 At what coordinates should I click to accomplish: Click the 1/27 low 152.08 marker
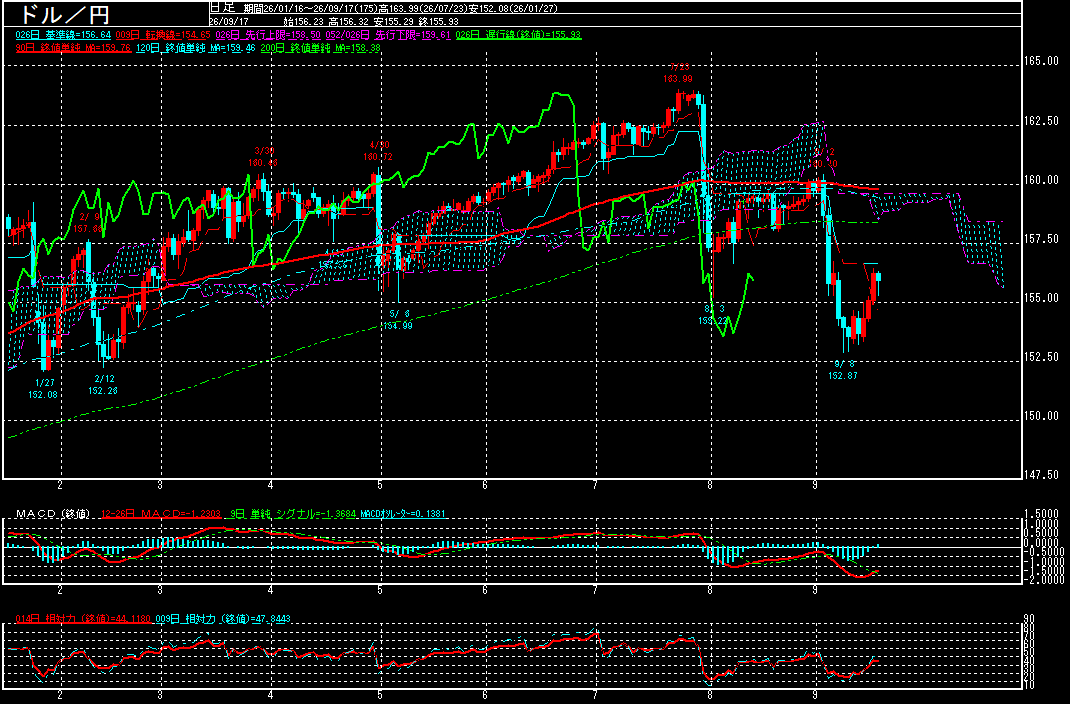click(43, 388)
